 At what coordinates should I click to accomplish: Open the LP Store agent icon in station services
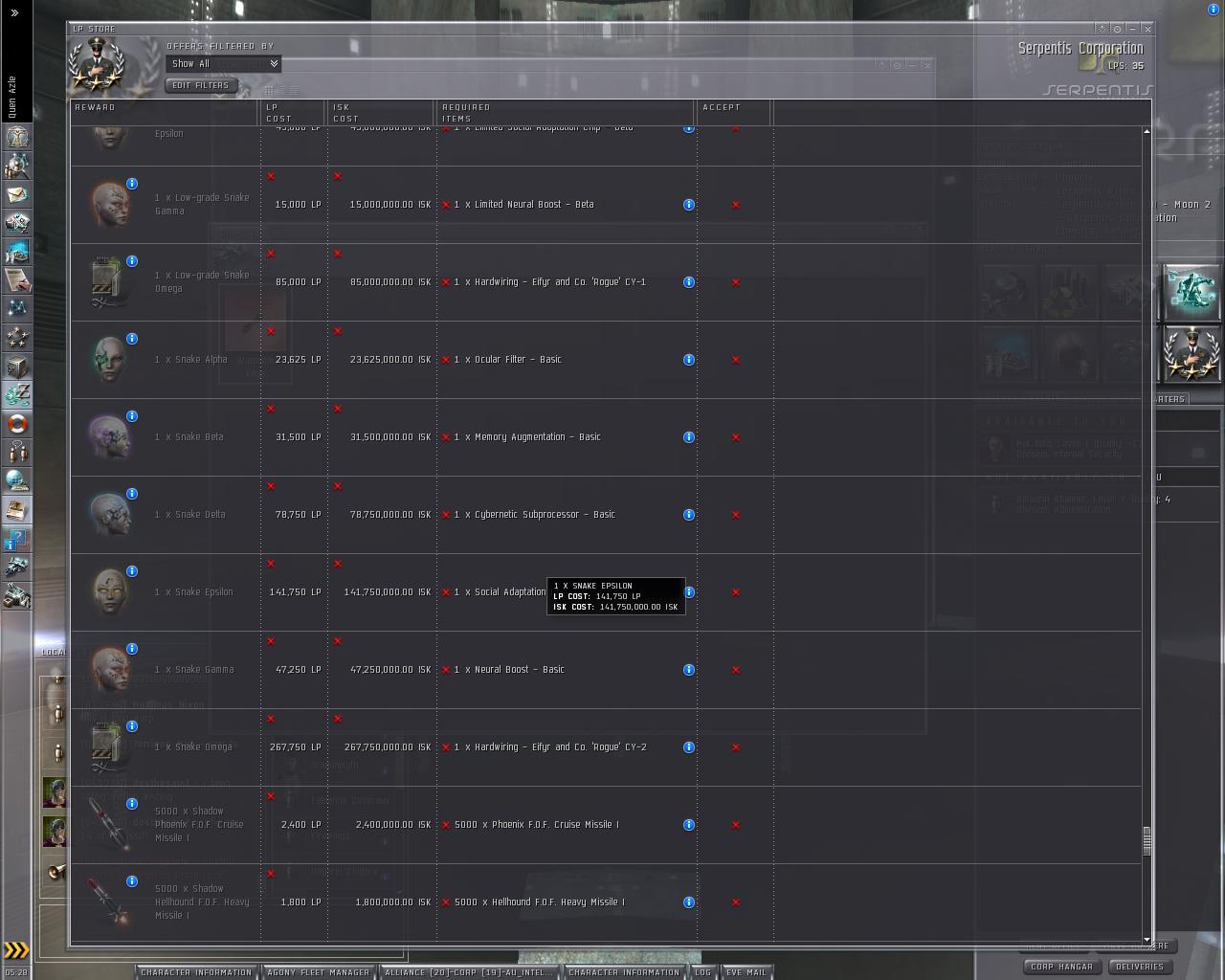[x=1192, y=353]
